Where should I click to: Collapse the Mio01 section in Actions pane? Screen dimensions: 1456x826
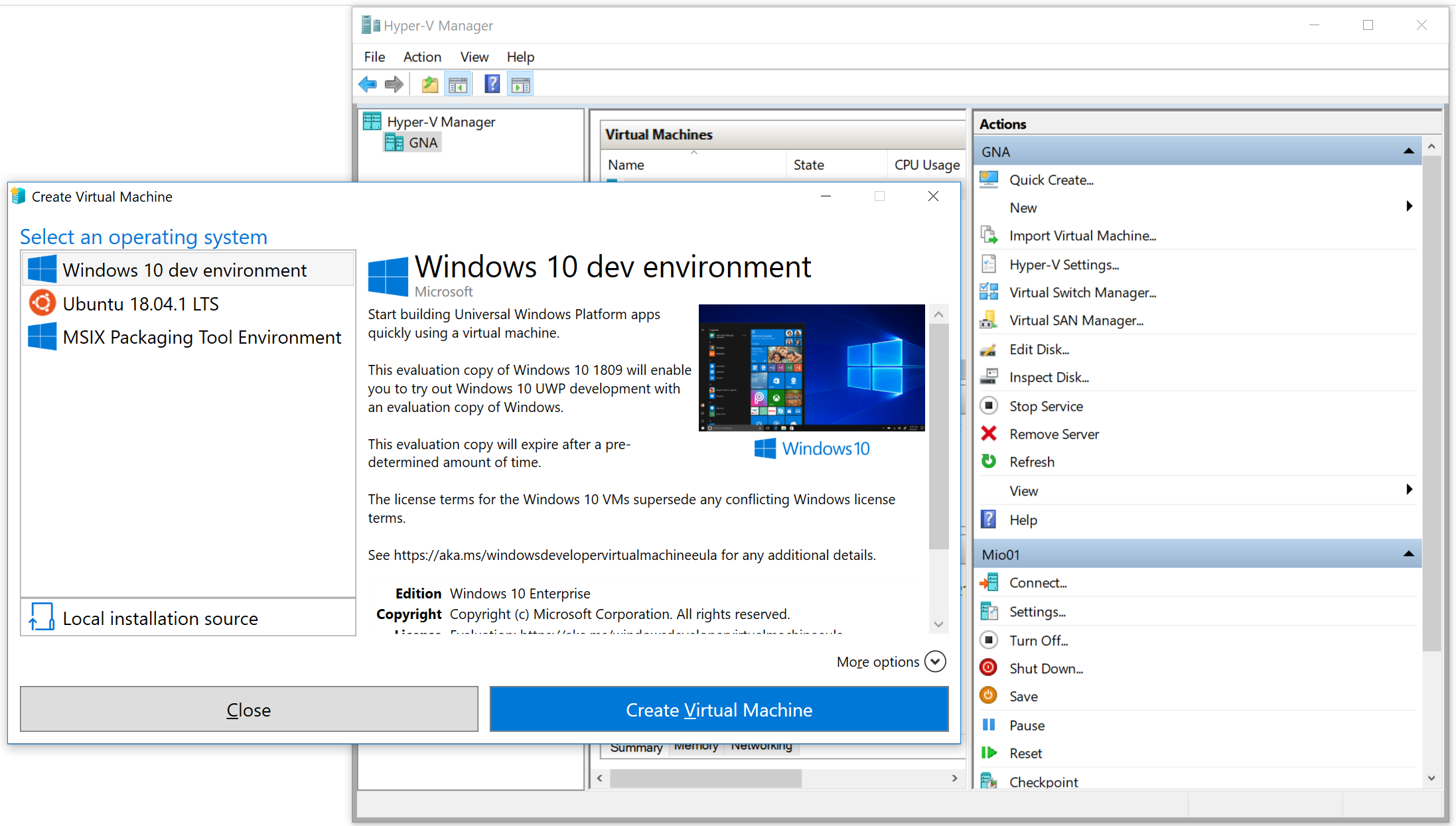[1409, 554]
